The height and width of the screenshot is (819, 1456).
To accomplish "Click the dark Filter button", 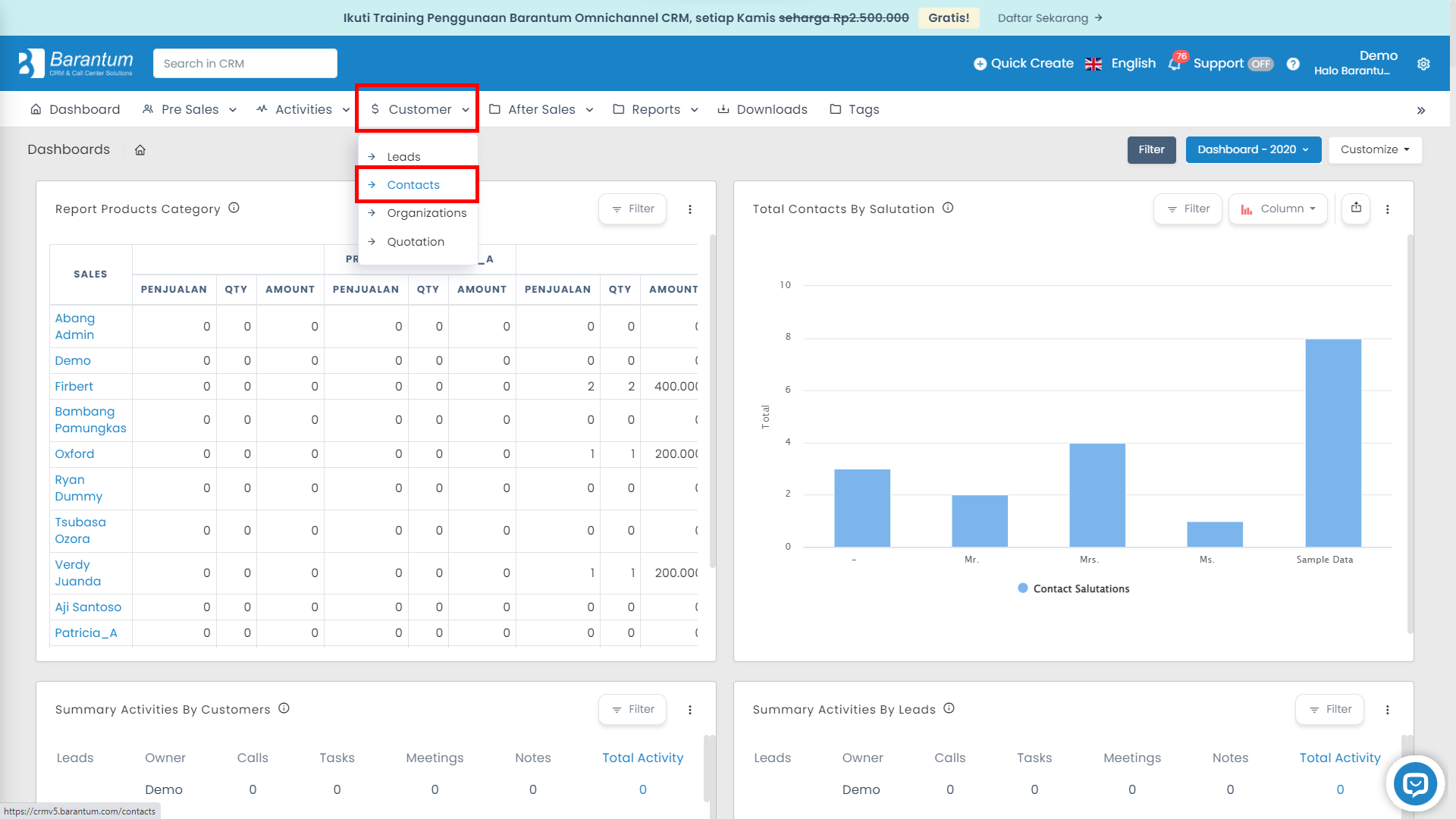I will (1151, 149).
